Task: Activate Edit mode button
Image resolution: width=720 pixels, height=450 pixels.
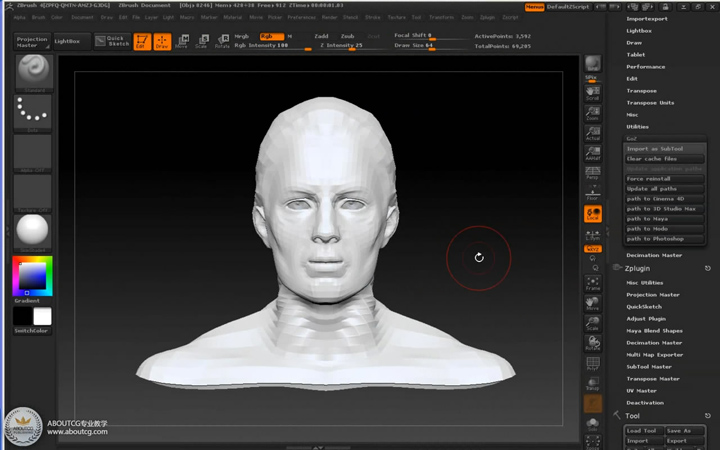Action: 142,41
